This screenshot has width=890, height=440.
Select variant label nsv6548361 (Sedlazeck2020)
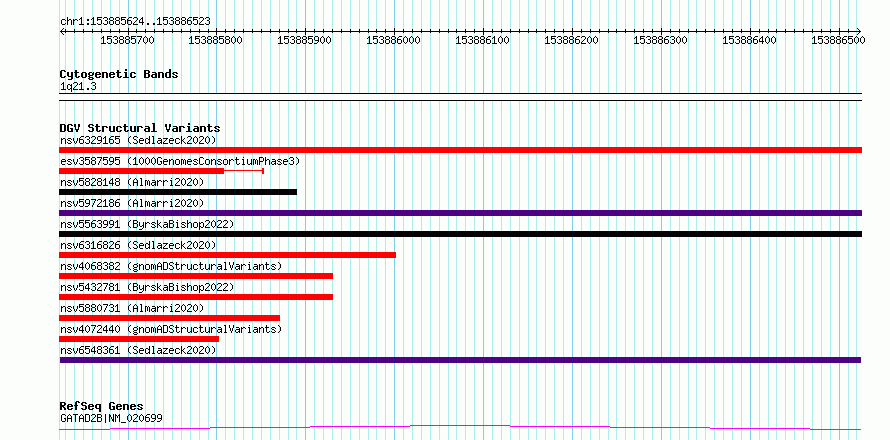(x=138, y=350)
